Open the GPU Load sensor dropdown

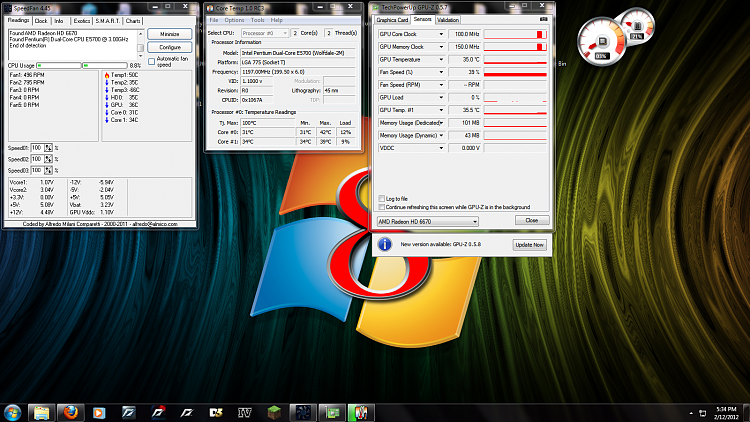441,98
